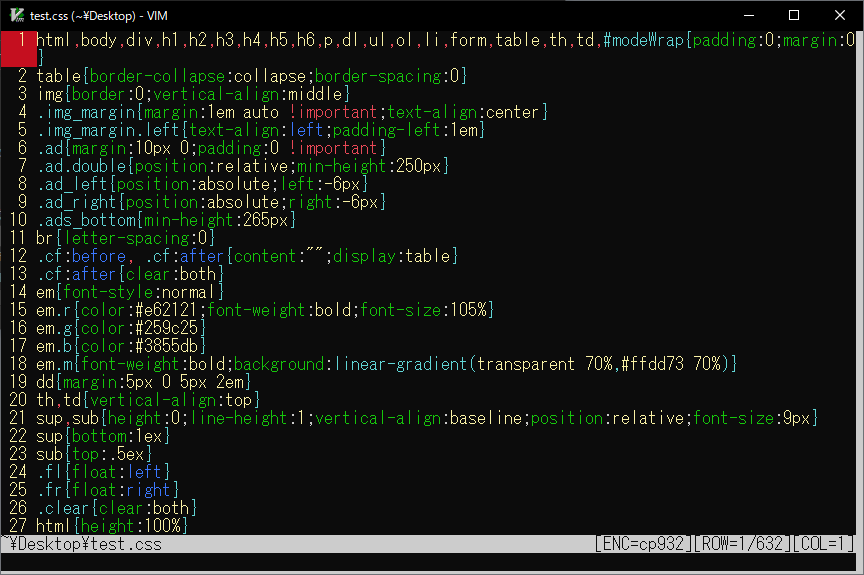
Task: Click '[ENC=cp932]' in the status line
Action: pyautogui.click(x=643, y=544)
